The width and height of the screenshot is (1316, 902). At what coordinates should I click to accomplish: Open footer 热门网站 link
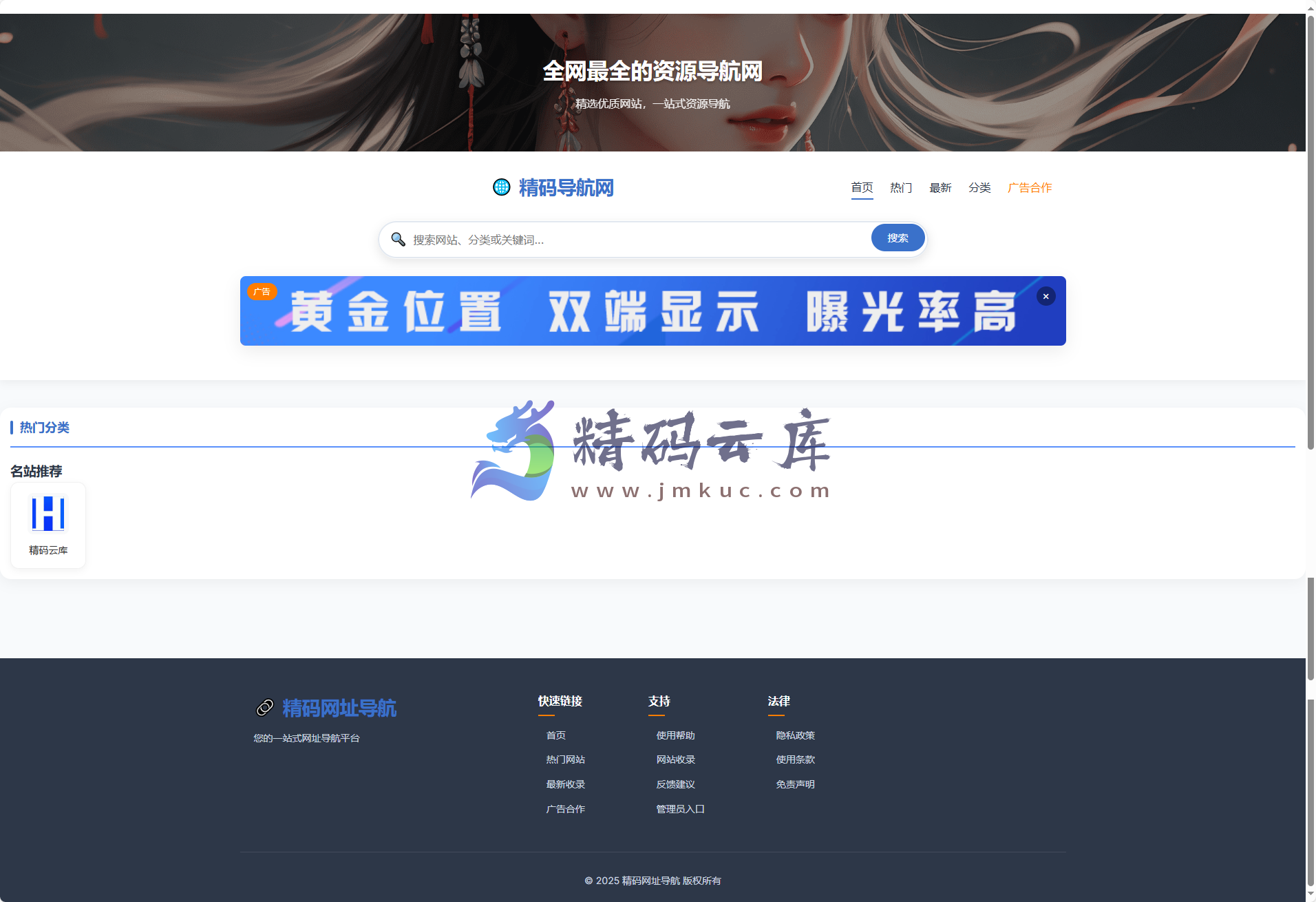tap(566, 759)
